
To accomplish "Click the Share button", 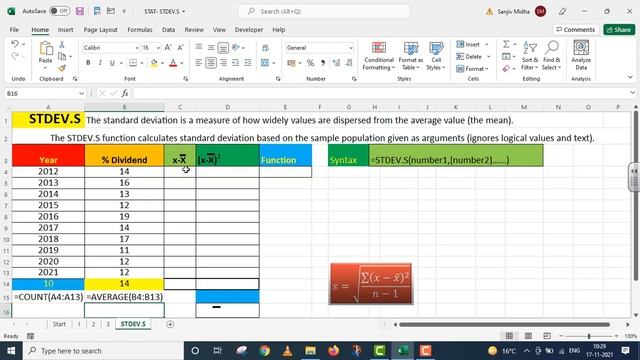I will (x=619, y=30).
